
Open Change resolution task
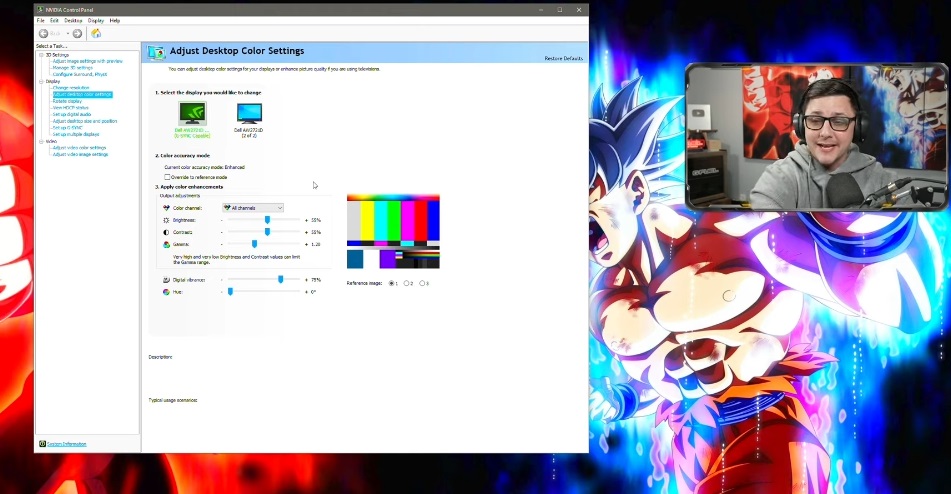[71, 88]
